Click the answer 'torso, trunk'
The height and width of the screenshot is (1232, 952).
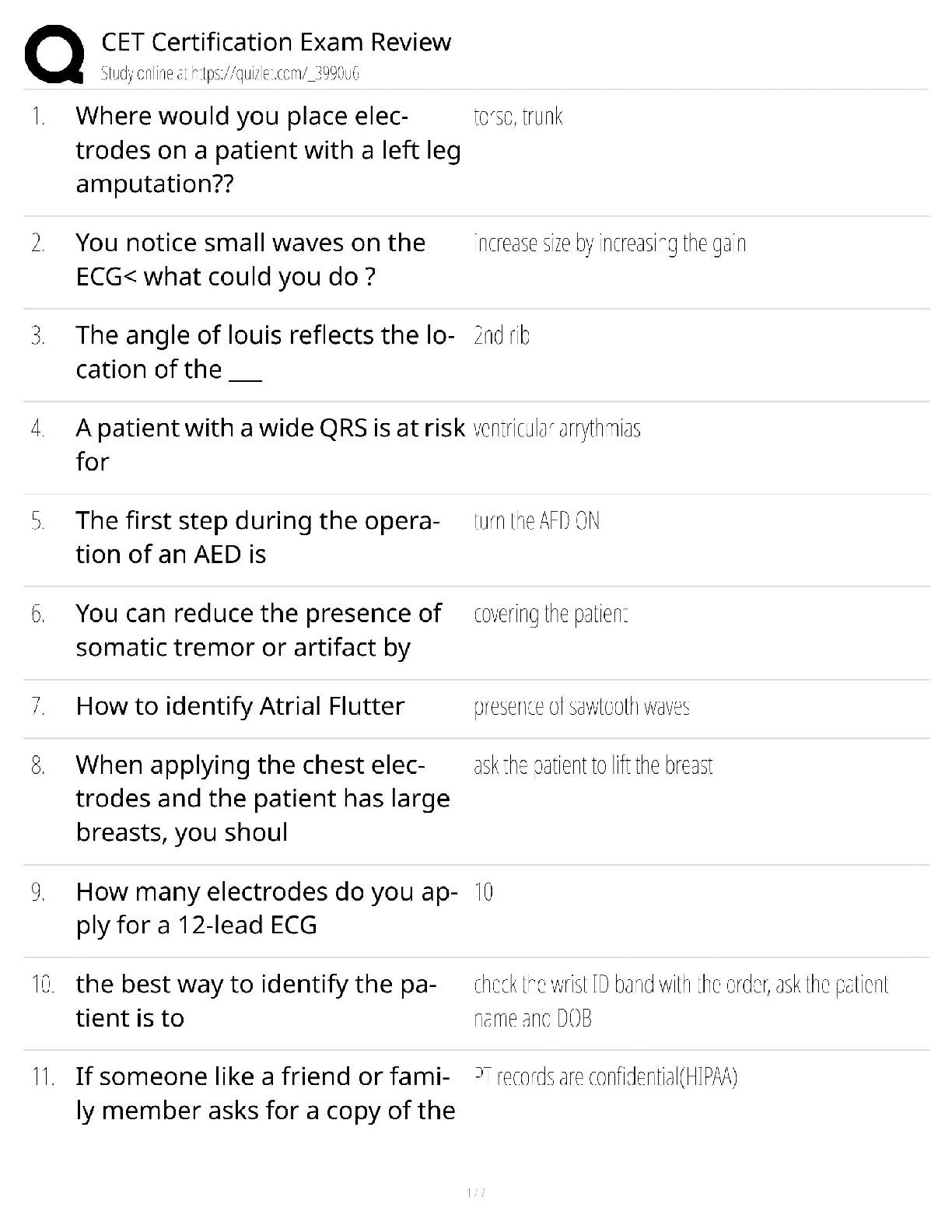pyautogui.click(x=518, y=117)
